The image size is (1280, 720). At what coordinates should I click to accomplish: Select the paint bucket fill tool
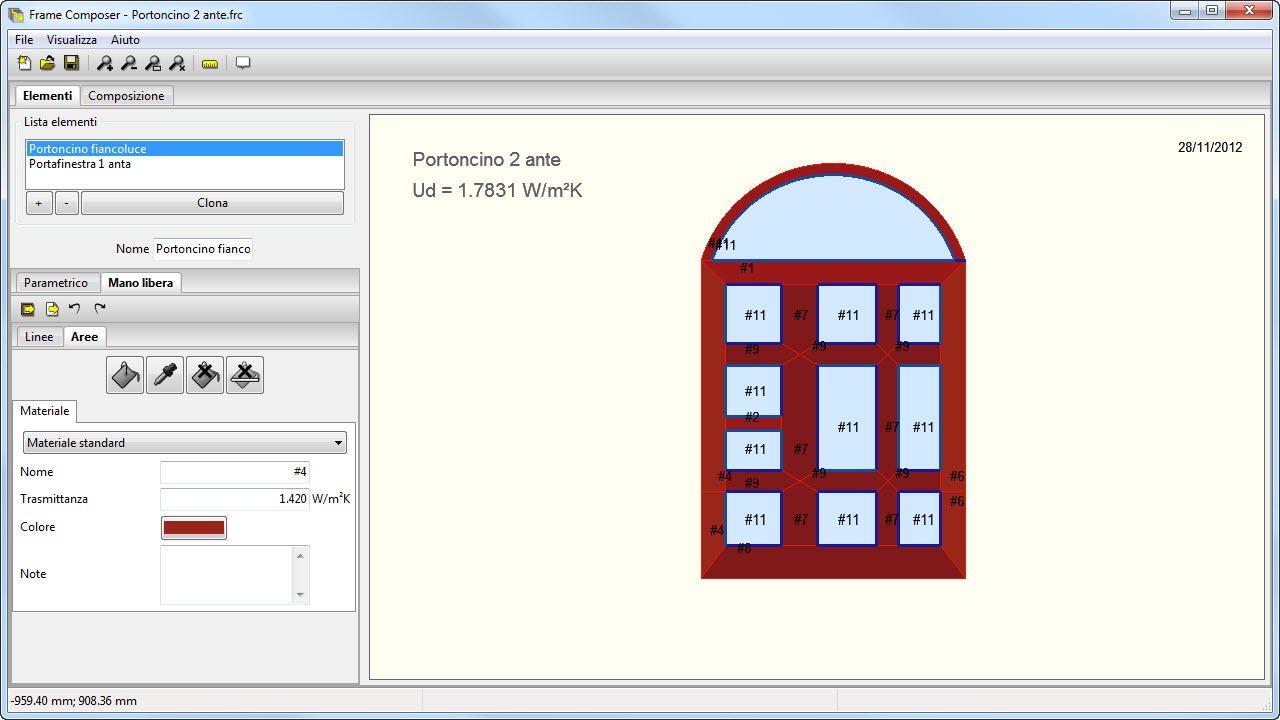point(125,375)
